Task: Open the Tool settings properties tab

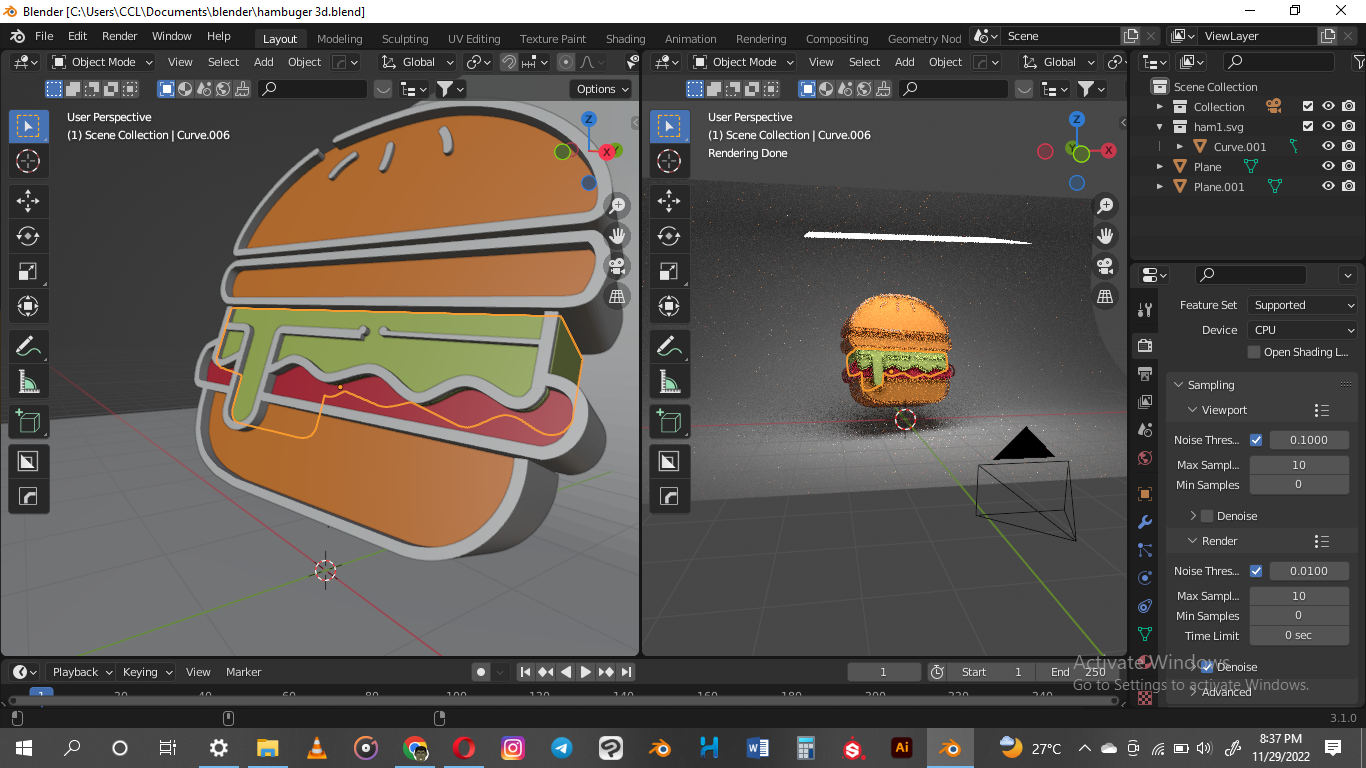Action: pos(1145,309)
